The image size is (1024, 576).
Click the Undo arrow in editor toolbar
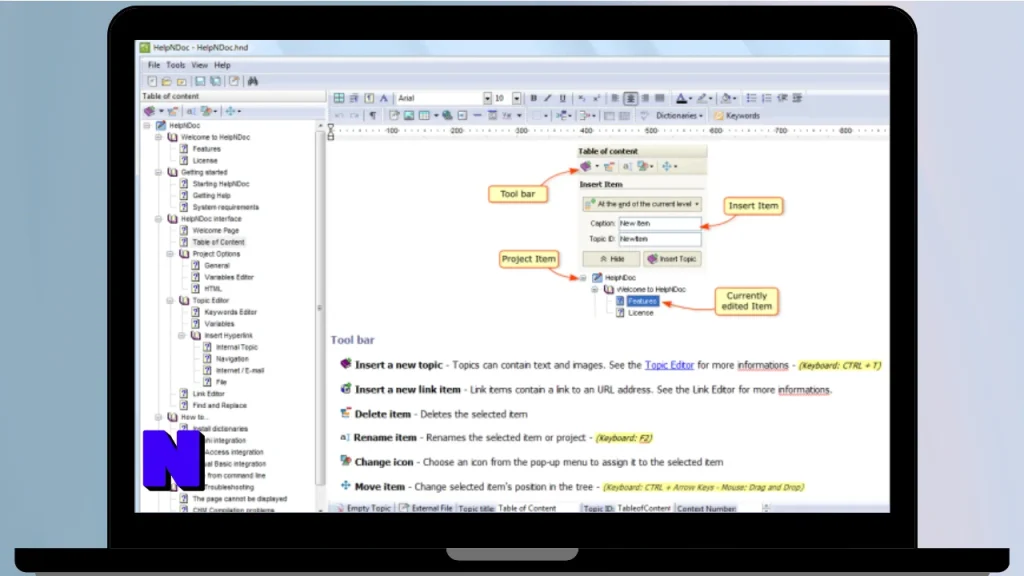[339, 116]
